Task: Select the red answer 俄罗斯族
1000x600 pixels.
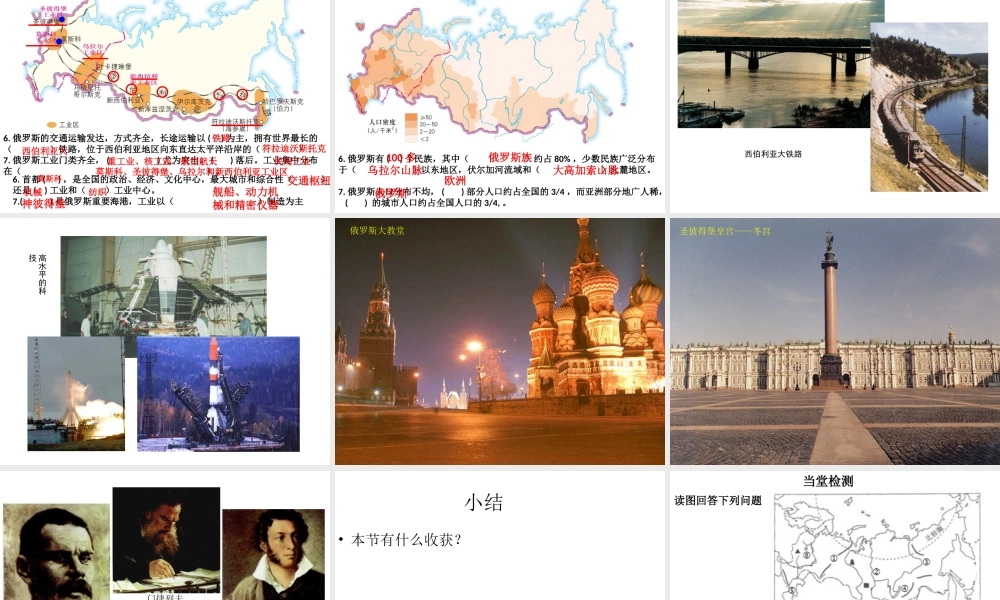Action: click(x=510, y=157)
